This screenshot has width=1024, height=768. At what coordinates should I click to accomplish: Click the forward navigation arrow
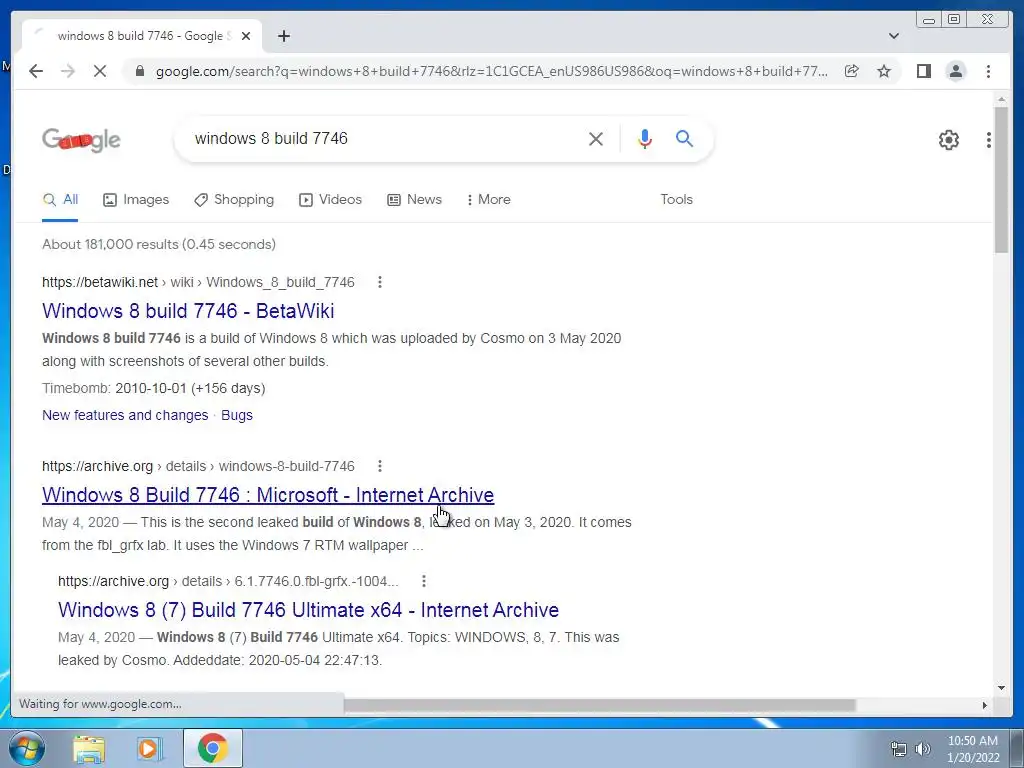coord(68,71)
